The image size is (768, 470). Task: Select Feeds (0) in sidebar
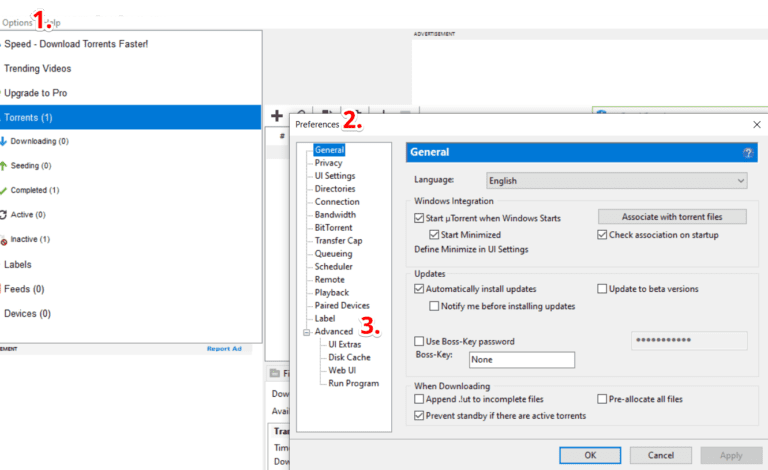(24, 289)
